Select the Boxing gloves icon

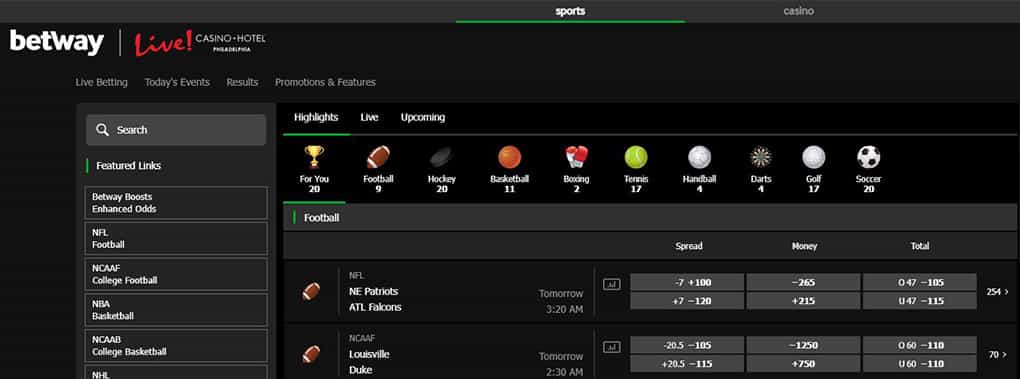[576, 157]
